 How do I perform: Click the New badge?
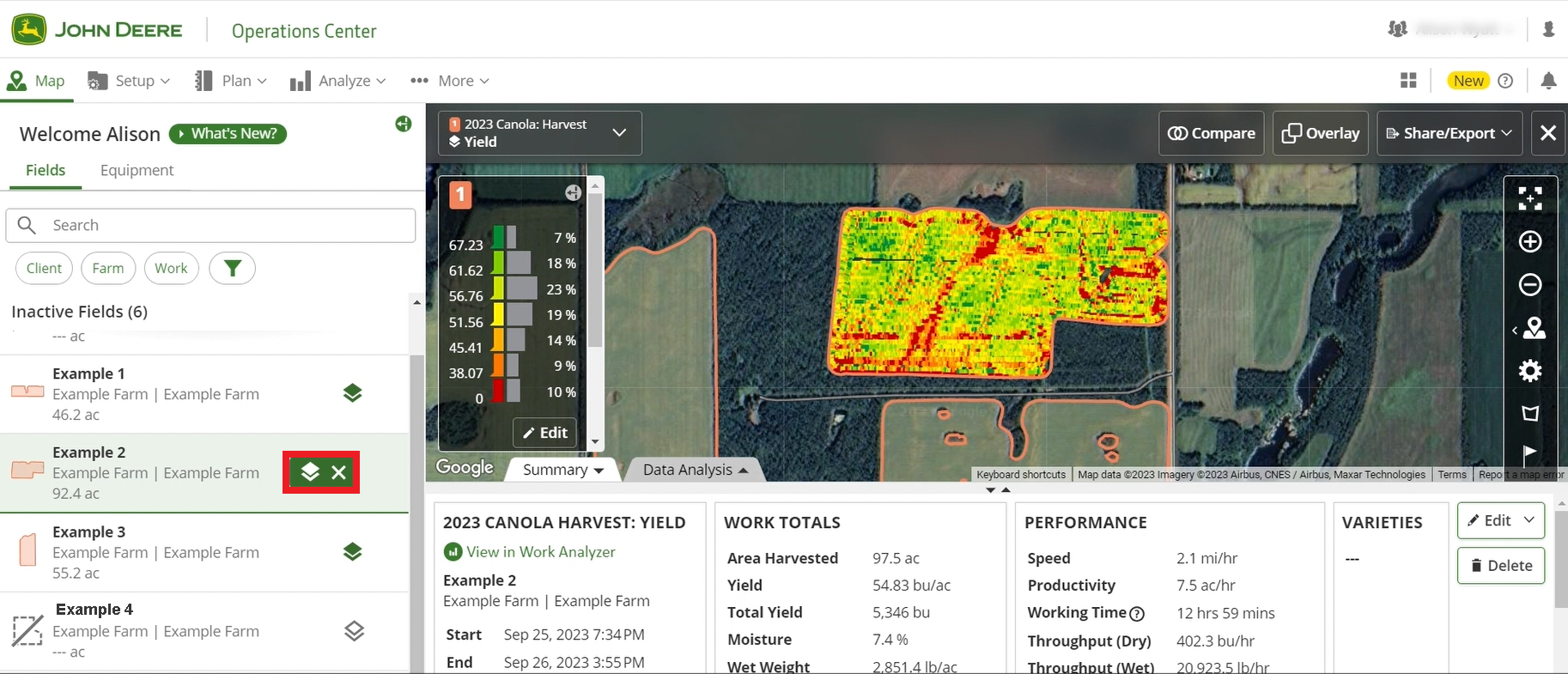(1468, 81)
